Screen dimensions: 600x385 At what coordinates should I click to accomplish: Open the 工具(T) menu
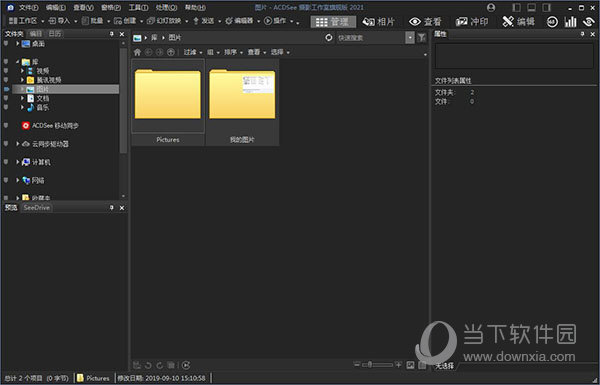pos(139,7)
